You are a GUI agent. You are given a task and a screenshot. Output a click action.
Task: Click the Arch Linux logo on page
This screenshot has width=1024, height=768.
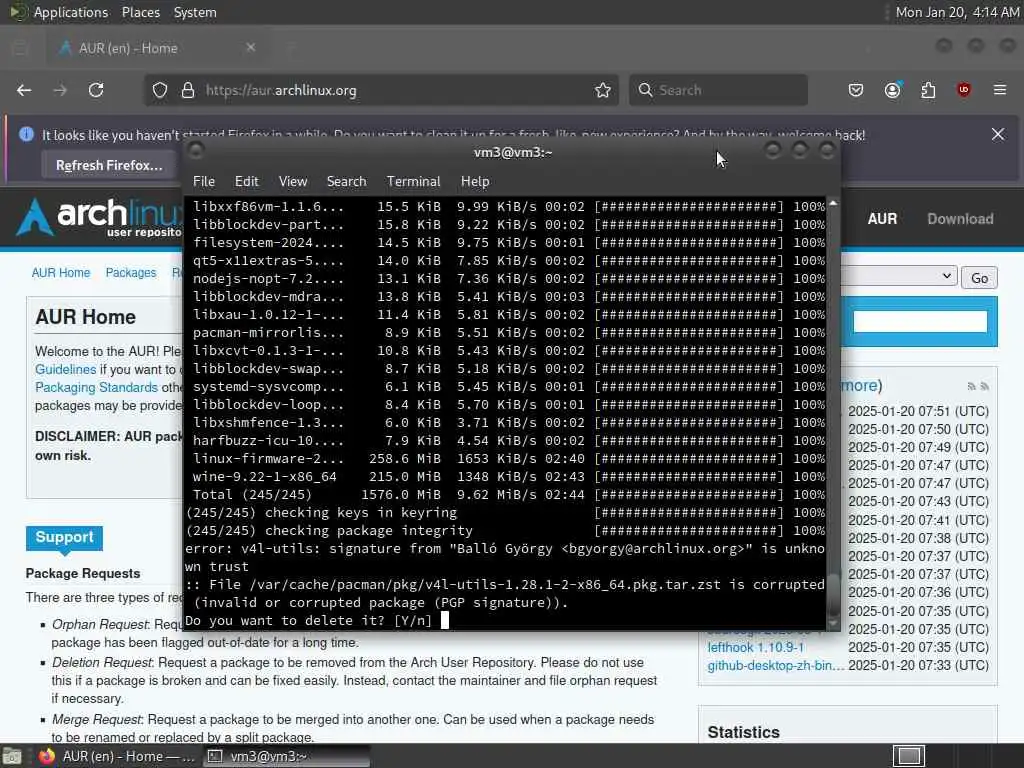pyautogui.click(x=99, y=217)
